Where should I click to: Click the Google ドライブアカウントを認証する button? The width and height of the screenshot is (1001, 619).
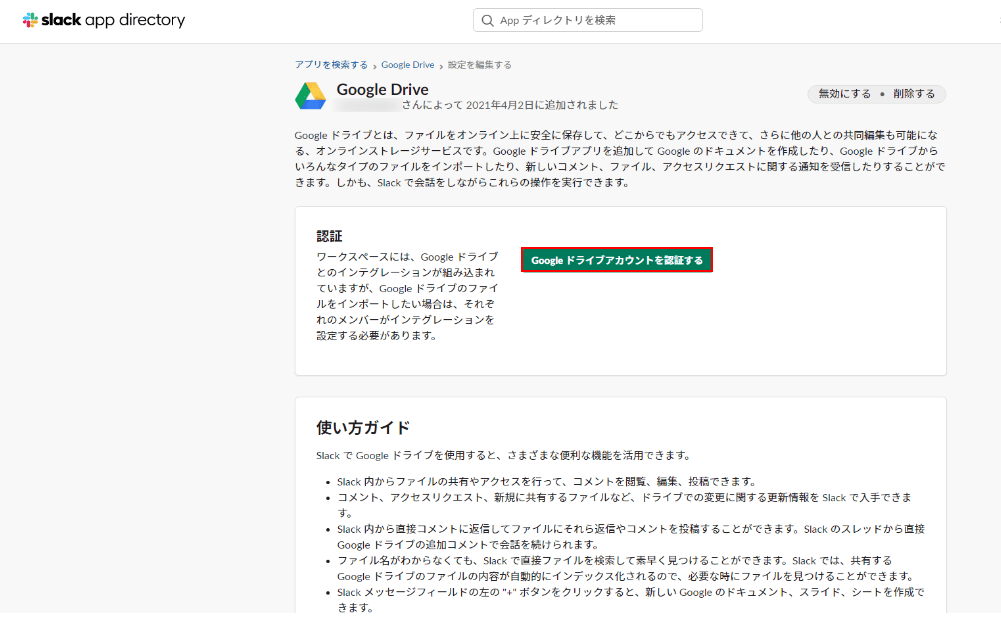tap(616, 259)
